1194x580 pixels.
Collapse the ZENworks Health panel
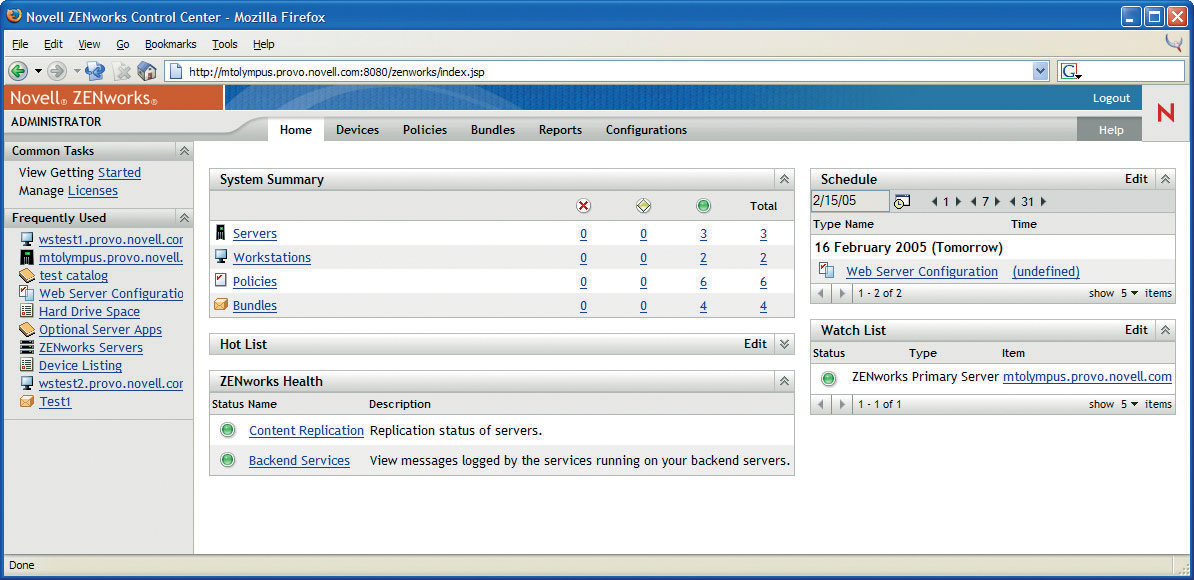point(784,381)
